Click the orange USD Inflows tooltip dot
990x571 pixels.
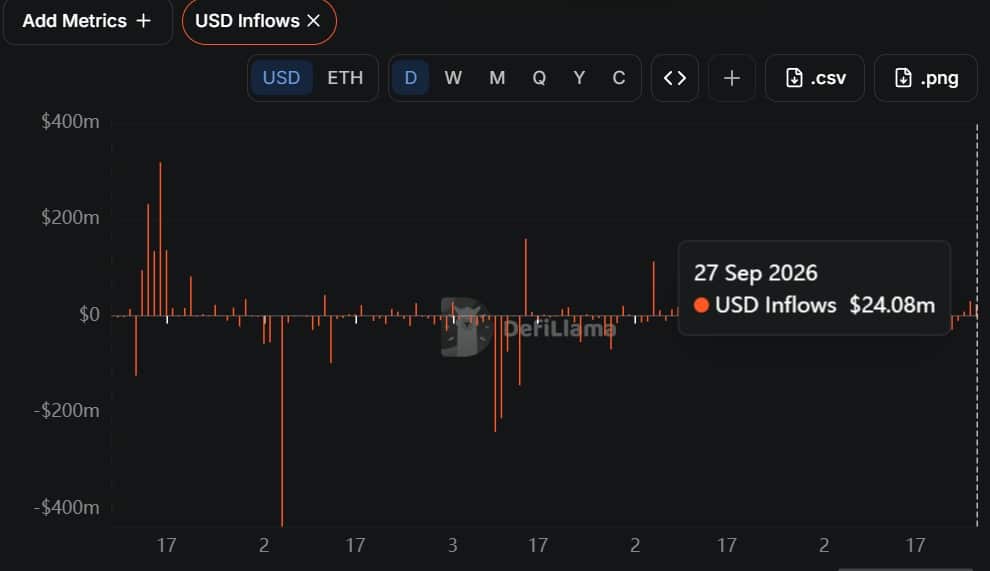701,305
